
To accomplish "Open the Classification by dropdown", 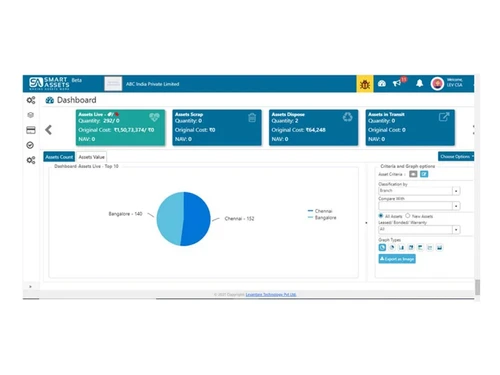I will (x=419, y=191).
